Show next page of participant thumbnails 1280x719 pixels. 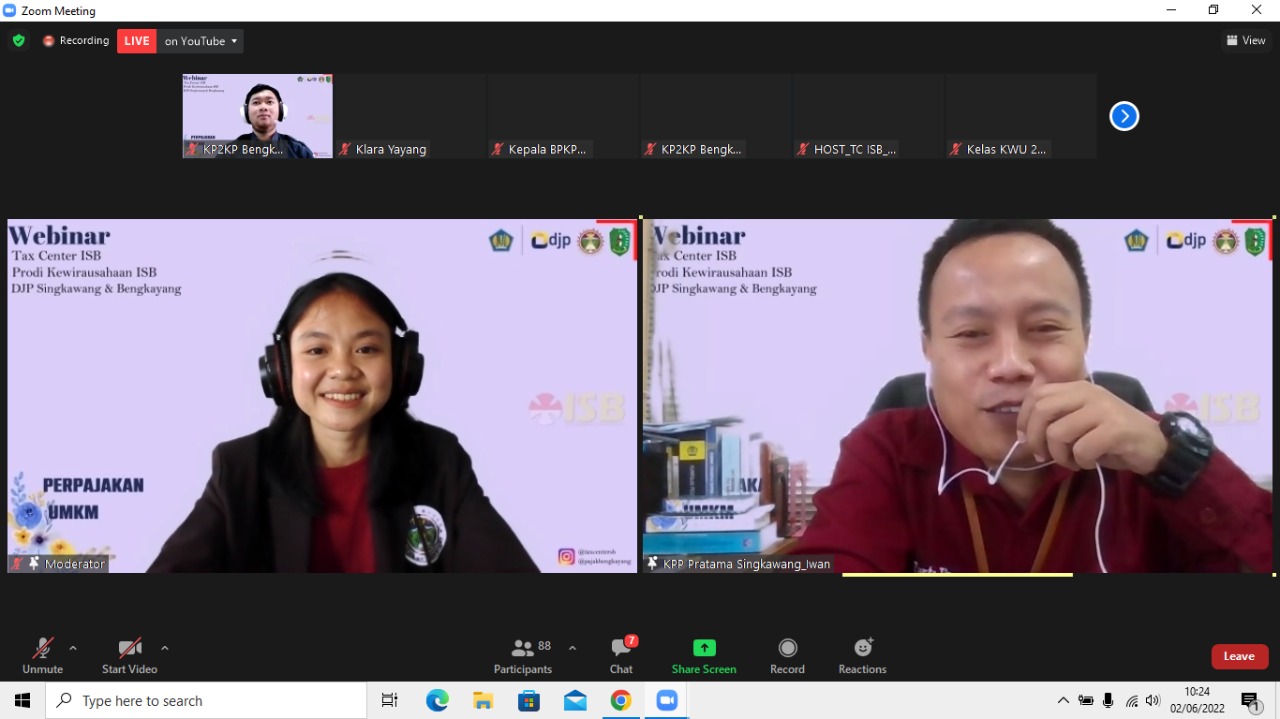pos(1124,116)
